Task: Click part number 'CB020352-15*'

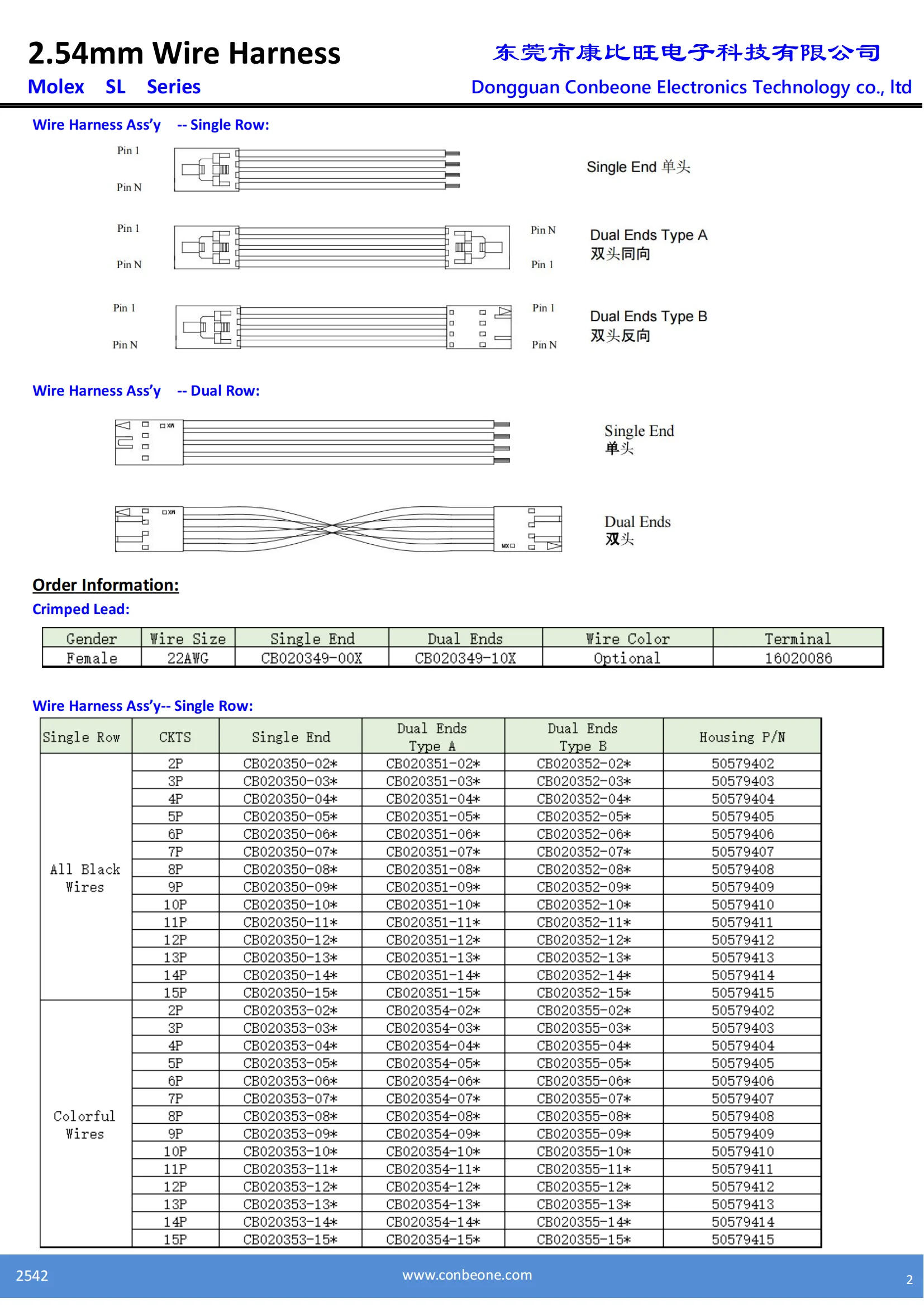Action: (x=584, y=994)
